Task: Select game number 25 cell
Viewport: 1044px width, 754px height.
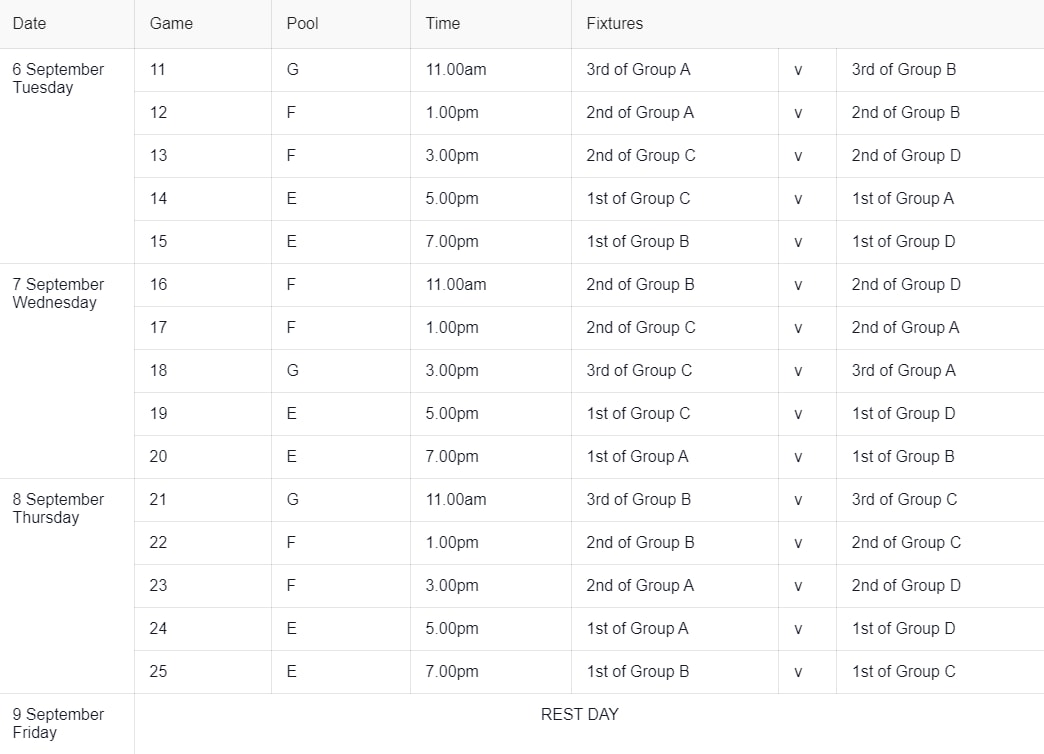Action: (x=158, y=671)
